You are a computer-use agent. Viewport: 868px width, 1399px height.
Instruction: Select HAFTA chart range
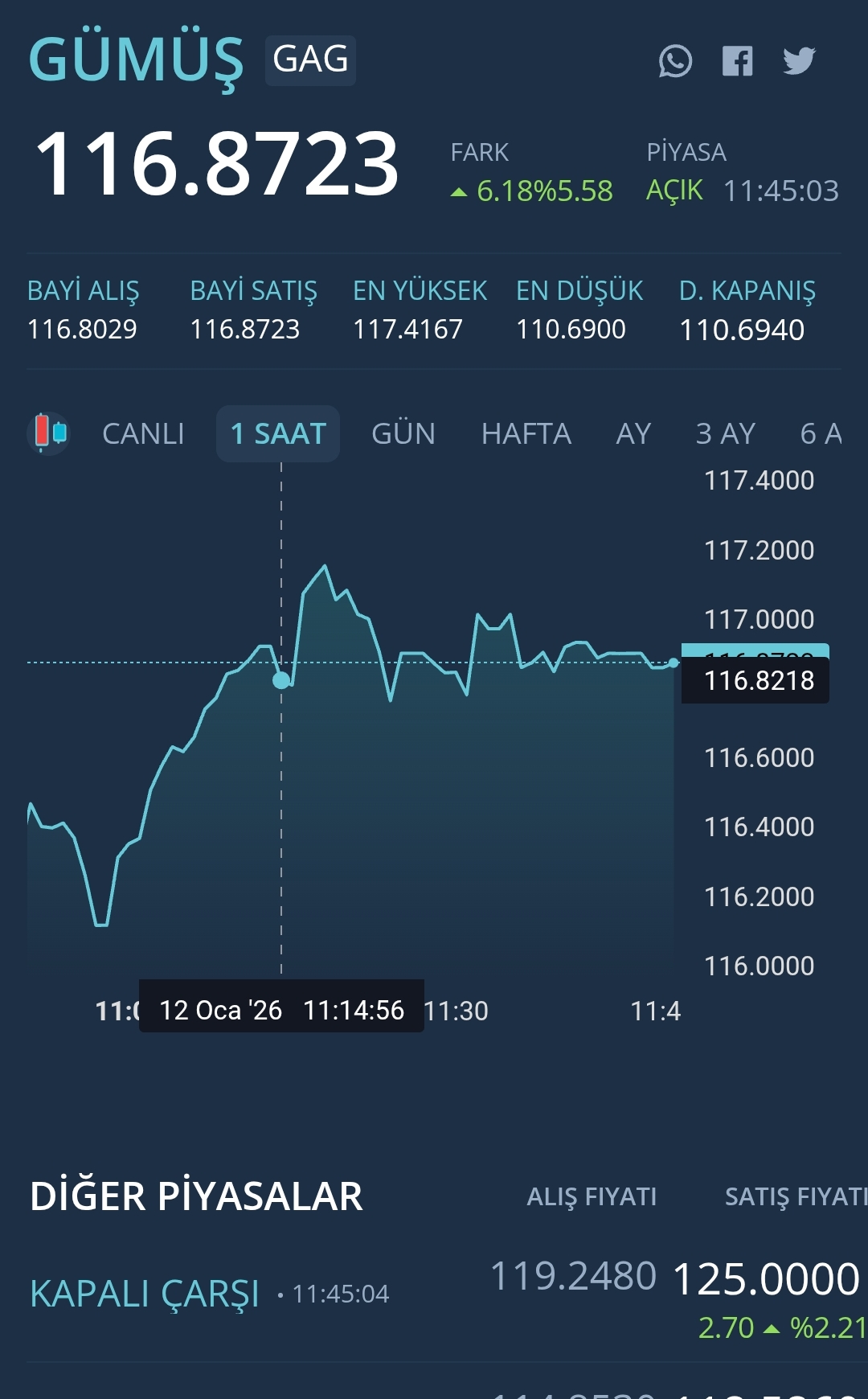[526, 434]
